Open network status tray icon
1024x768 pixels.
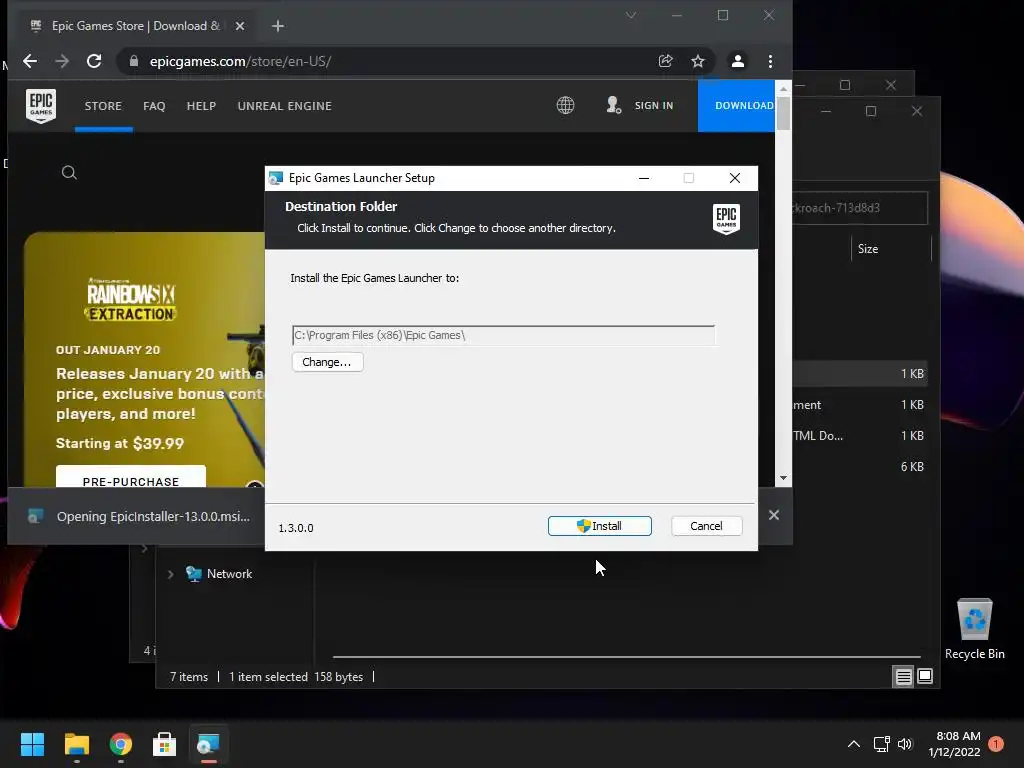pos(882,744)
